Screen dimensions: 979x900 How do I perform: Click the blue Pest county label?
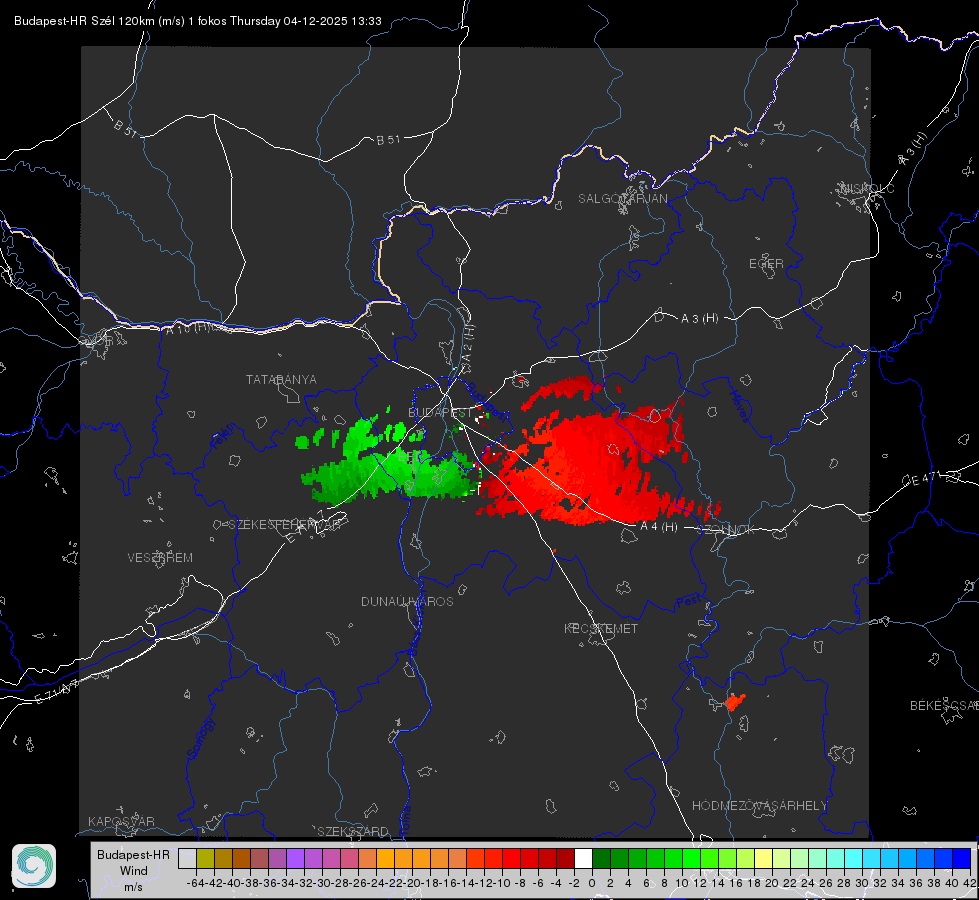688,602
